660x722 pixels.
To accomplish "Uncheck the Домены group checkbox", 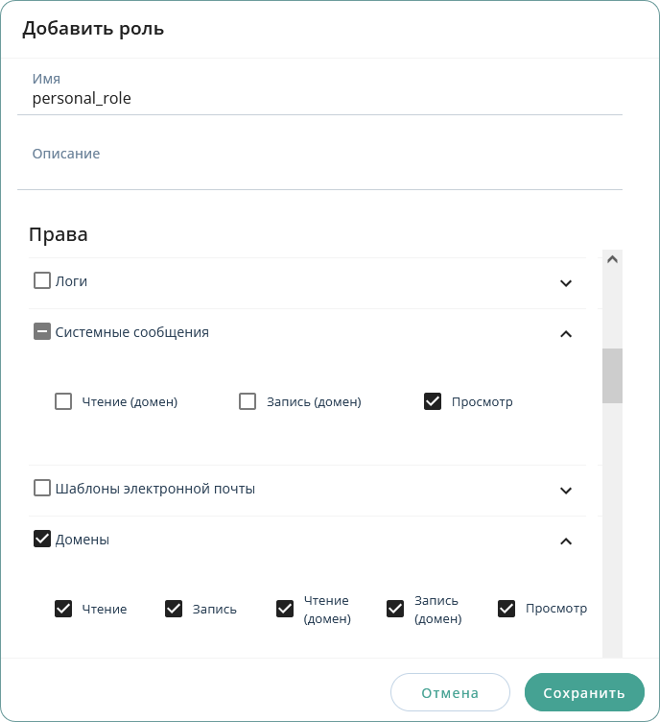I will [42, 539].
